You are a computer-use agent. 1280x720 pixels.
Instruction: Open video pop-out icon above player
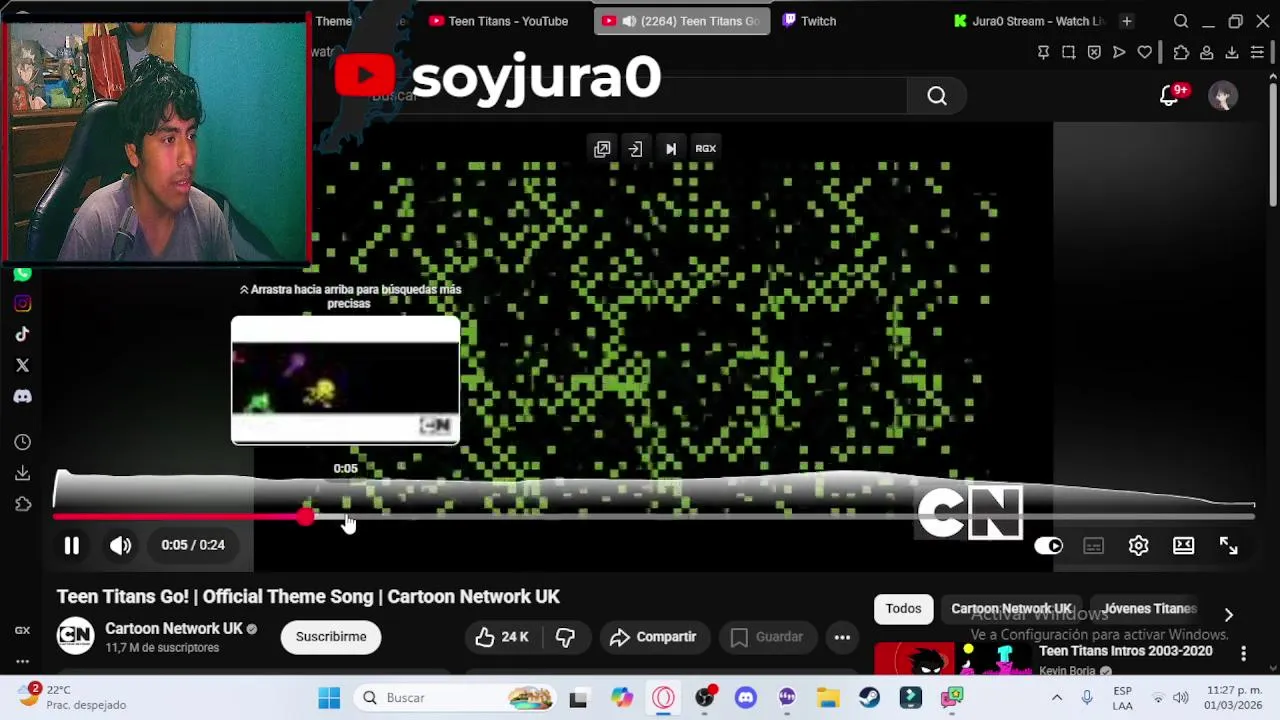coord(602,149)
